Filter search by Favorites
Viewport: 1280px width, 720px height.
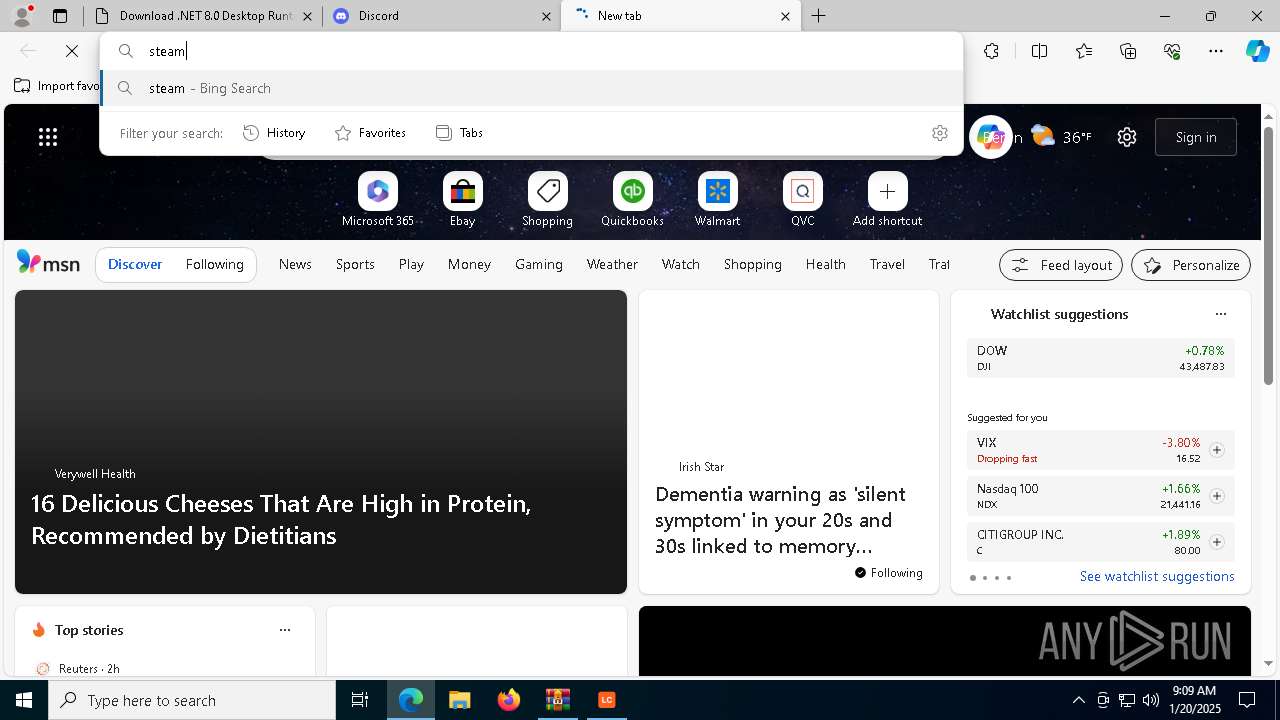[x=371, y=133]
